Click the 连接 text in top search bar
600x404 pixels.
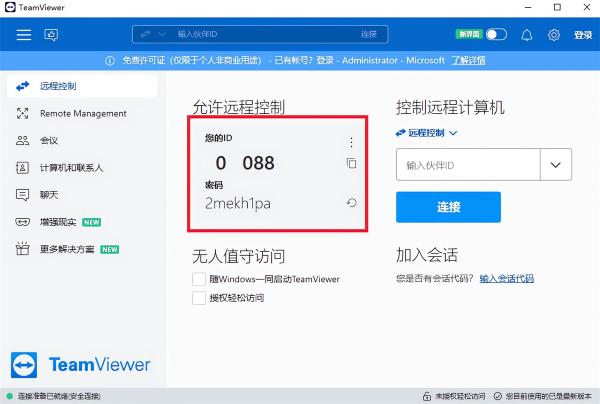(x=368, y=34)
